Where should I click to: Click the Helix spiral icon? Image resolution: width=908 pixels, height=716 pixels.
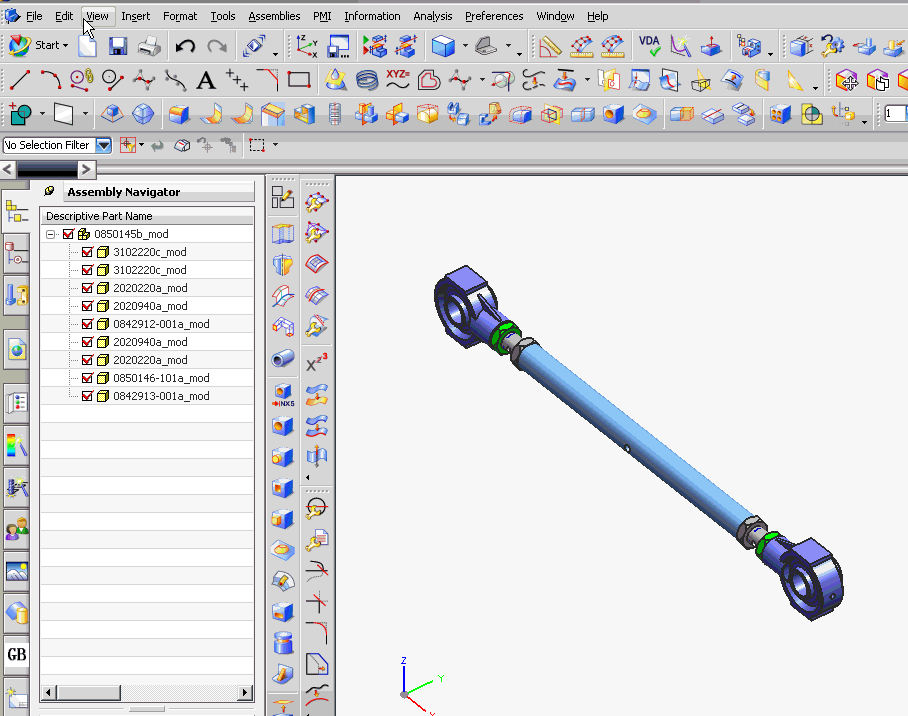pos(367,80)
